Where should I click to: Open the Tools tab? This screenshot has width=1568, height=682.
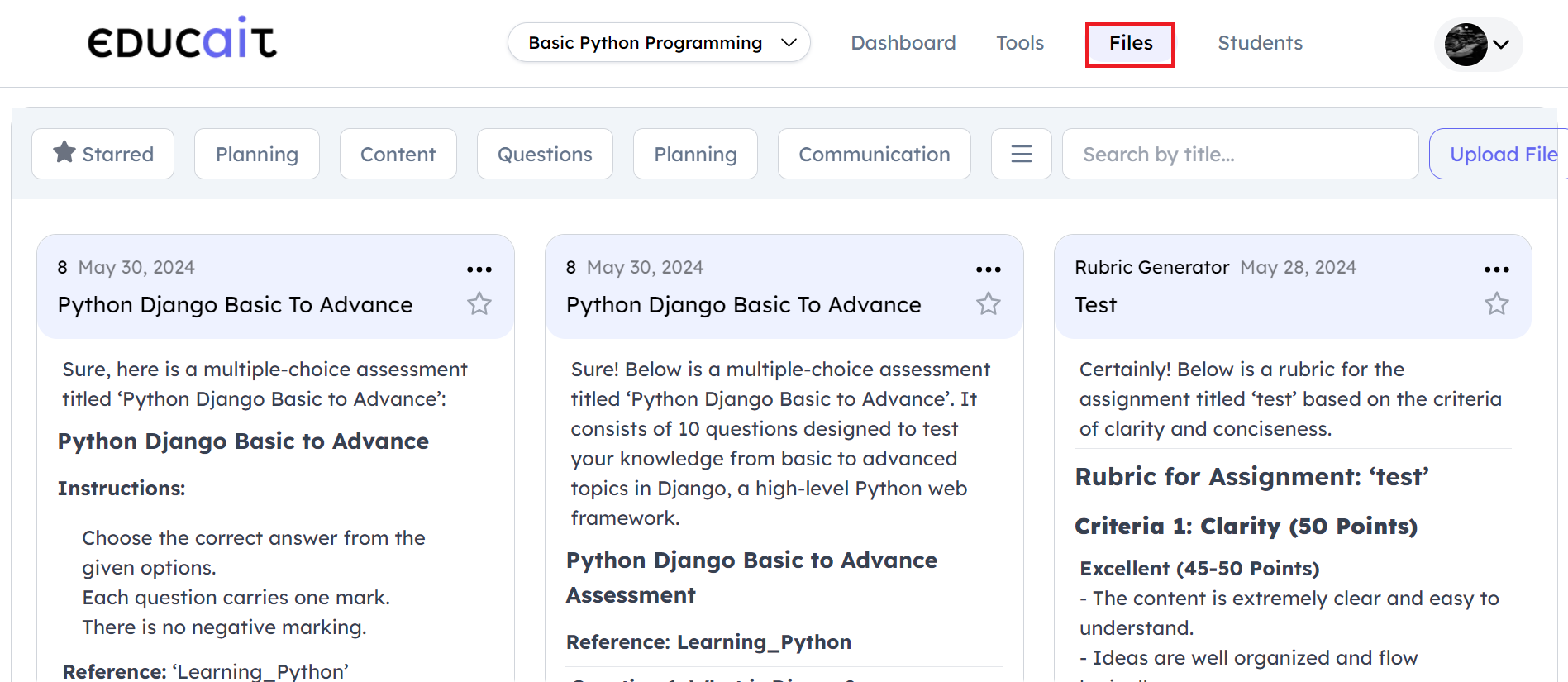(x=1019, y=43)
